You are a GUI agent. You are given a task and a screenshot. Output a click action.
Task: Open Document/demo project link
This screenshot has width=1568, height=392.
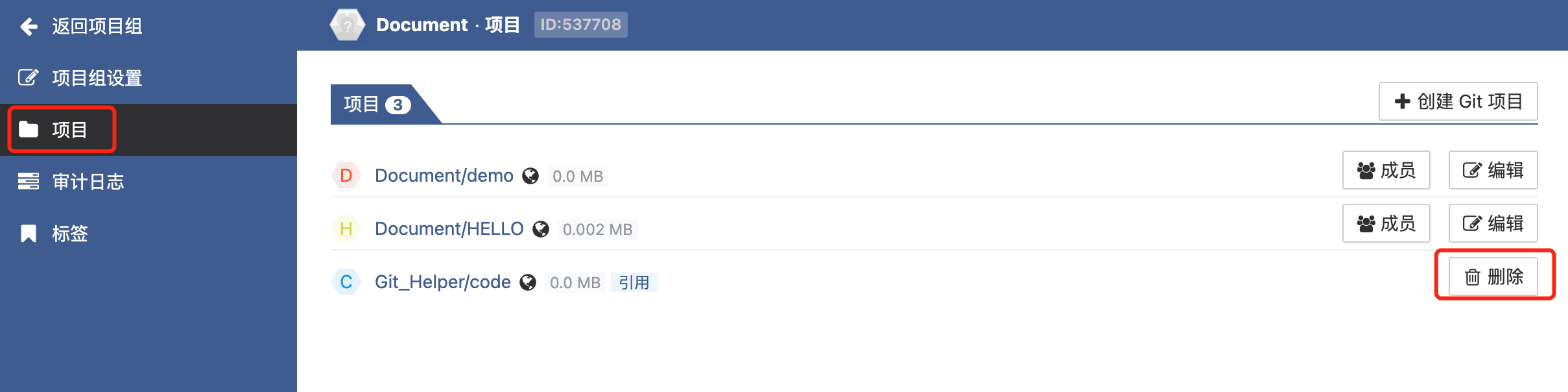(444, 176)
